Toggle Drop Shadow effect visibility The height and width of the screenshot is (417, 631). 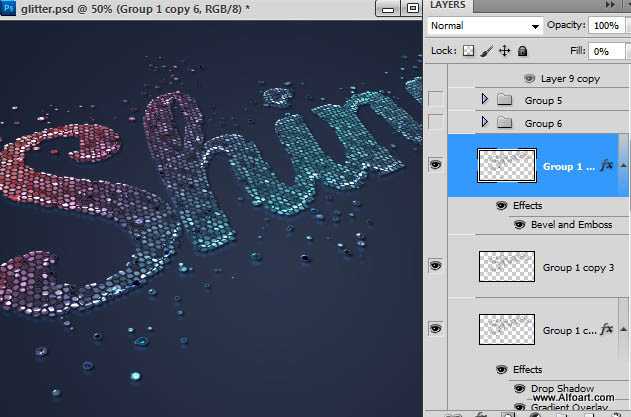[x=518, y=388]
